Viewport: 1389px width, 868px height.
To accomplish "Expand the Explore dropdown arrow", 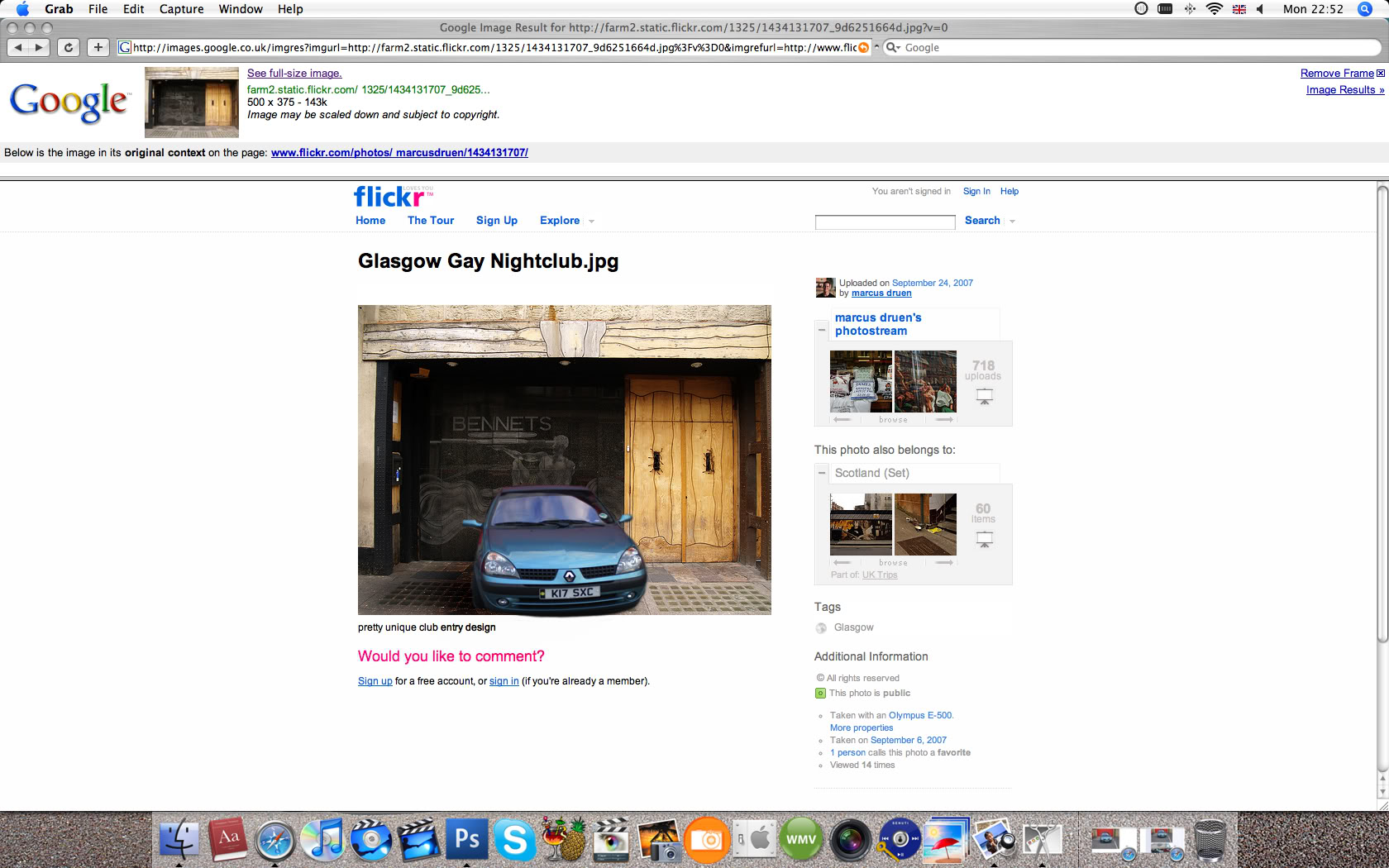I will (x=591, y=222).
